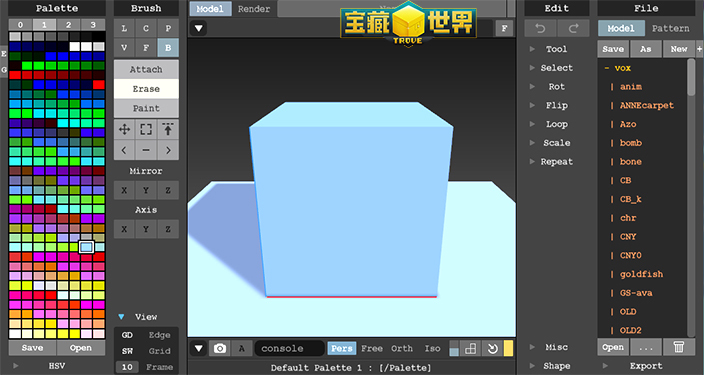This screenshot has width=704, height=375.
Task: Expand the Tool section in Edit
Action: click(x=556, y=49)
